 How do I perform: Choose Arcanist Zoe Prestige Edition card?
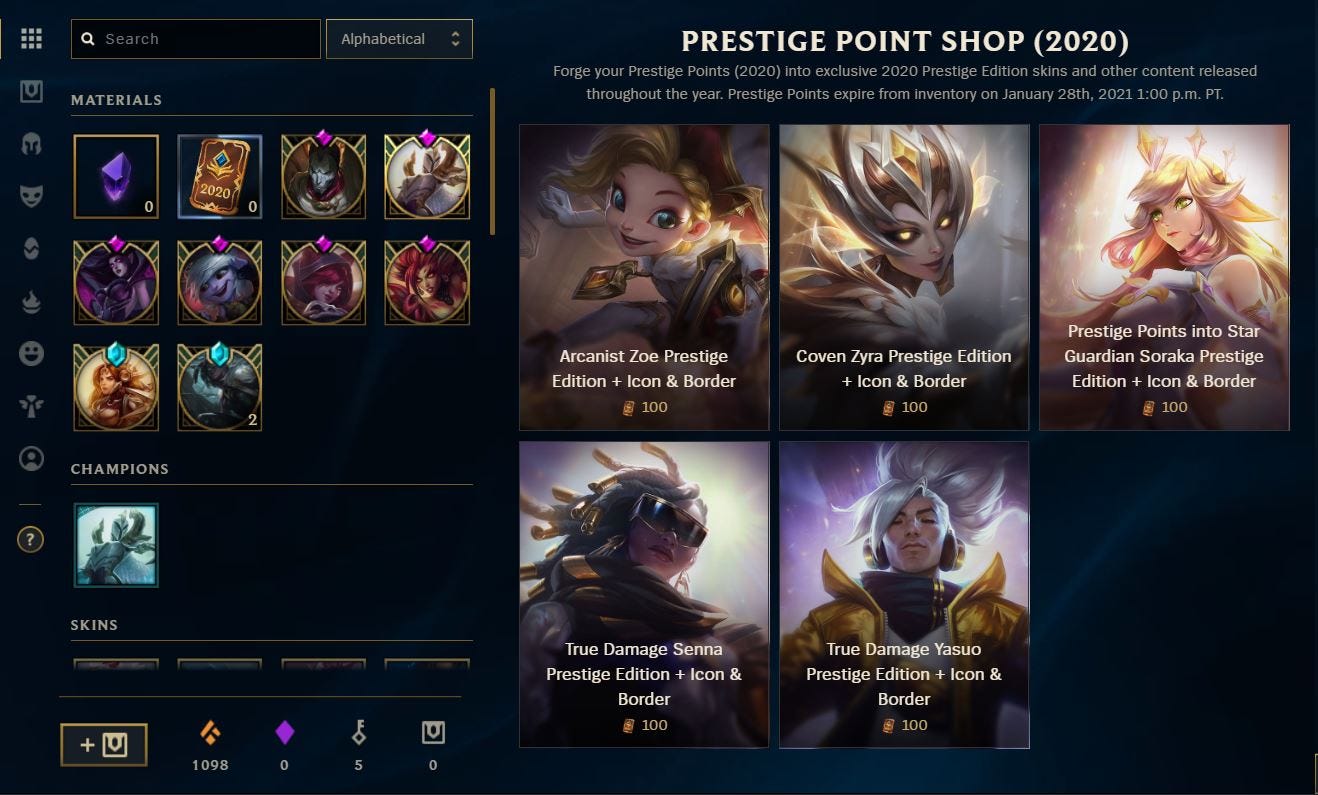point(644,278)
